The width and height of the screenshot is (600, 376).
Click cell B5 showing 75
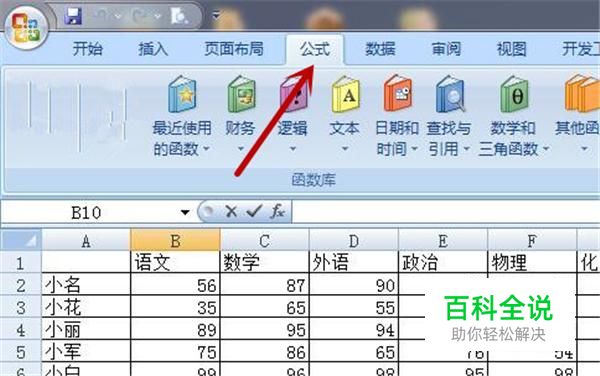(x=175, y=351)
